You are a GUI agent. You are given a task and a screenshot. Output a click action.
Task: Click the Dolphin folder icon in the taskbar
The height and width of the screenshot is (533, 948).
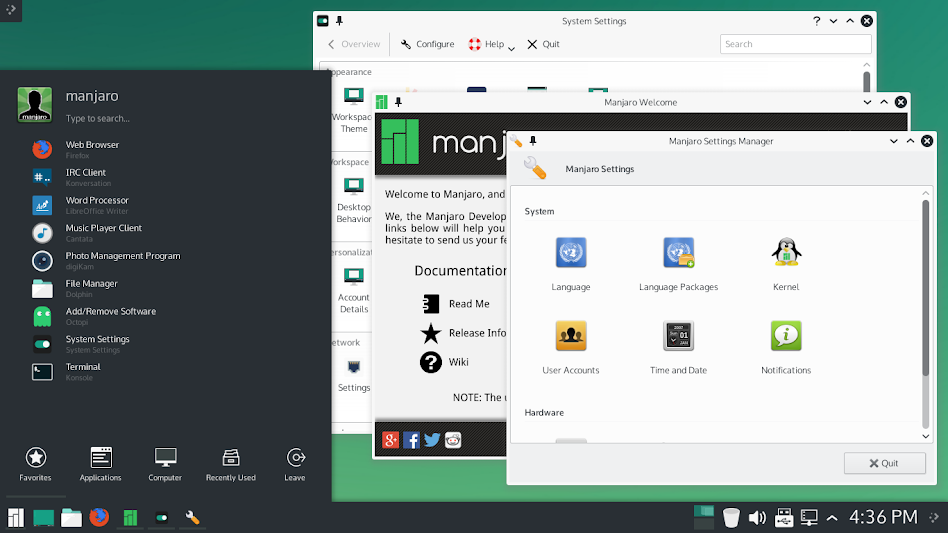(71, 517)
